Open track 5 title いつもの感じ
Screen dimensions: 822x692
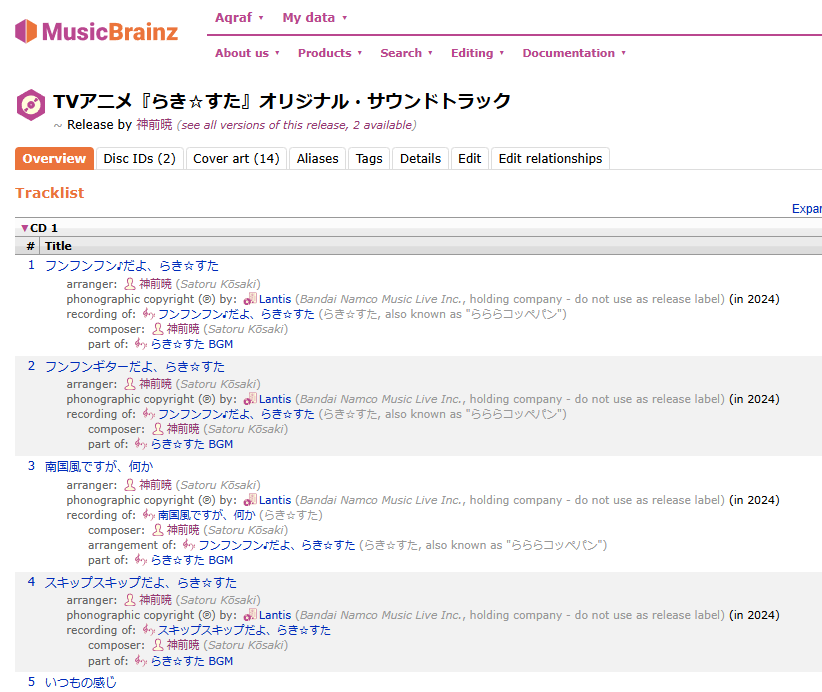[81, 682]
